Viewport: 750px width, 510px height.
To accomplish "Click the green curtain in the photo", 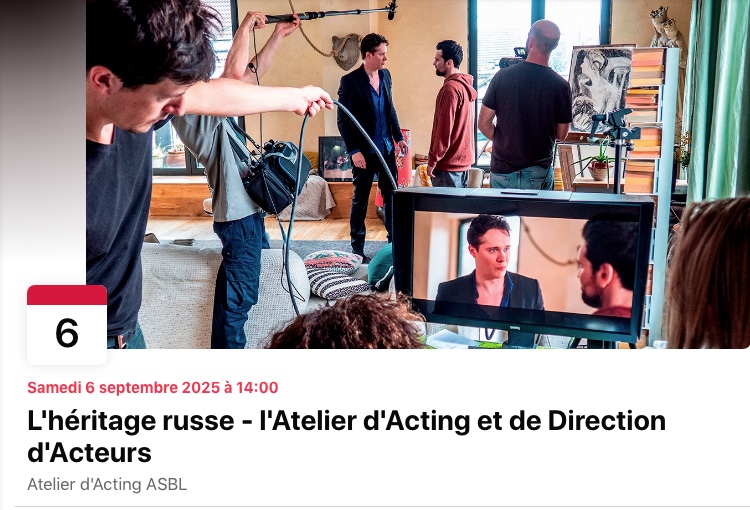I will pyautogui.click(x=716, y=98).
